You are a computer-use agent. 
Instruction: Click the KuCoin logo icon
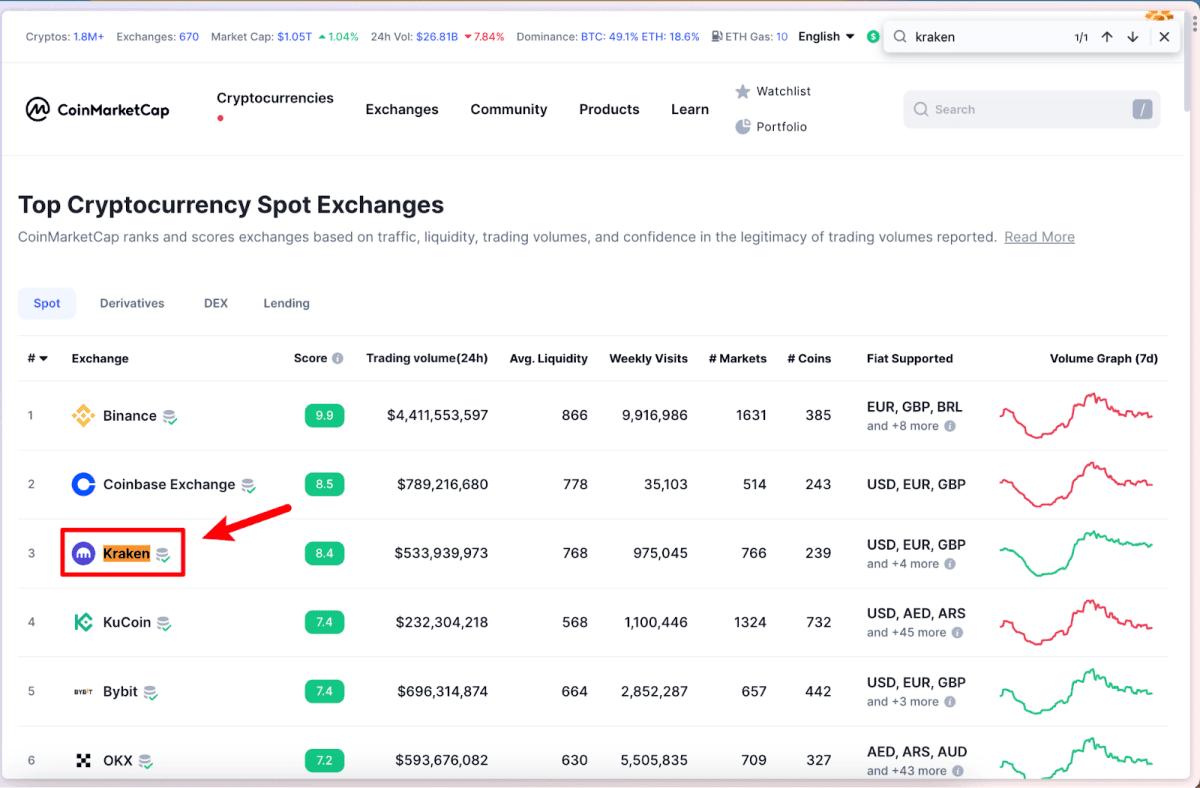[x=84, y=622]
